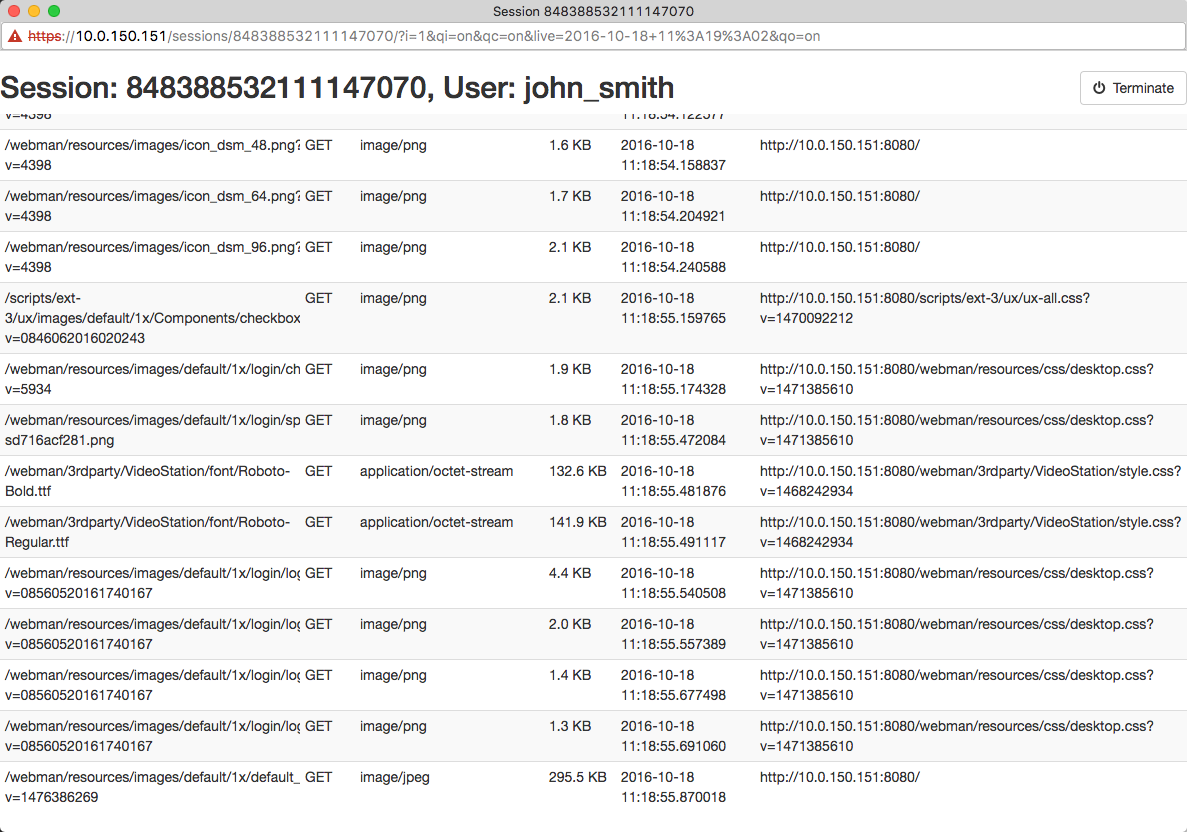
Task: Terminate the john_smith session
Action: point(1133,88)
